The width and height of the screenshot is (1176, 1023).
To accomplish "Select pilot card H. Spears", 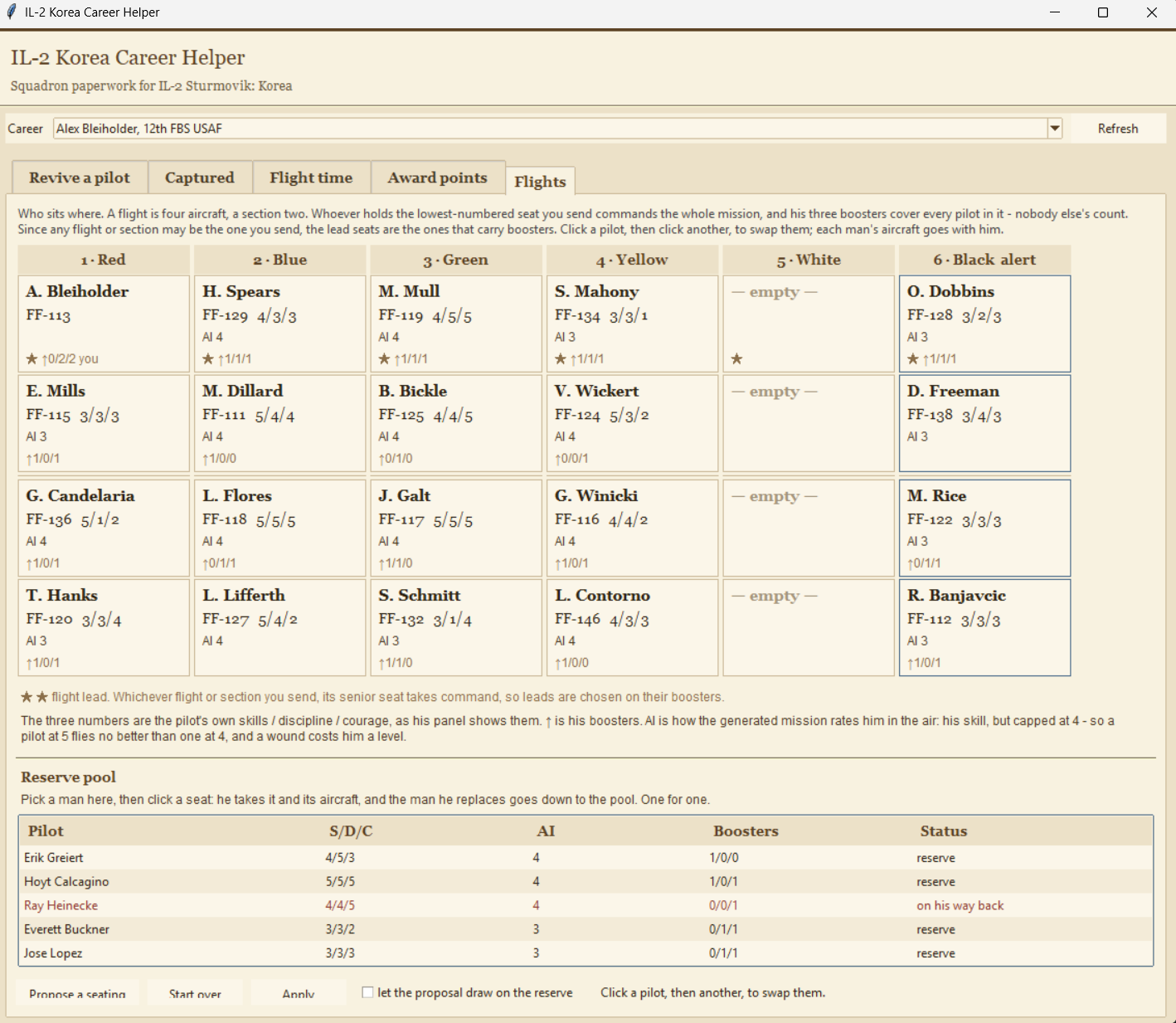I will 279,324.
